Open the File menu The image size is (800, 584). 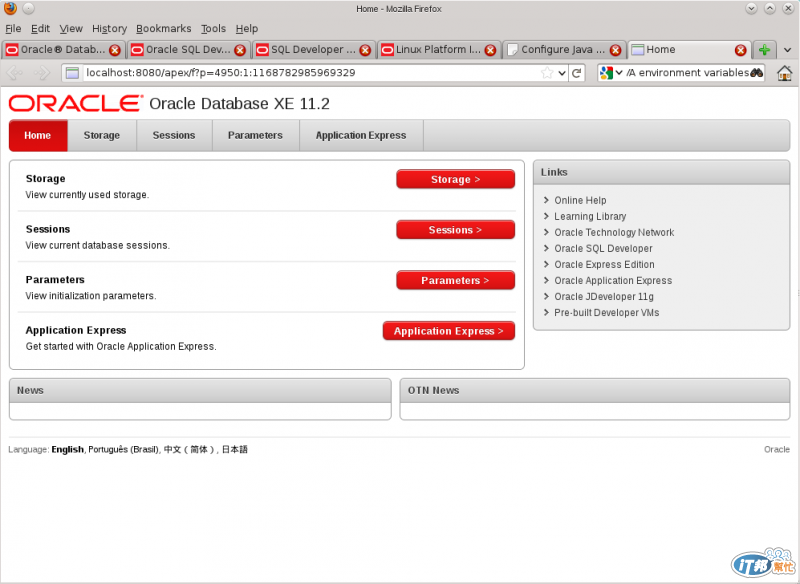(13, 29)
